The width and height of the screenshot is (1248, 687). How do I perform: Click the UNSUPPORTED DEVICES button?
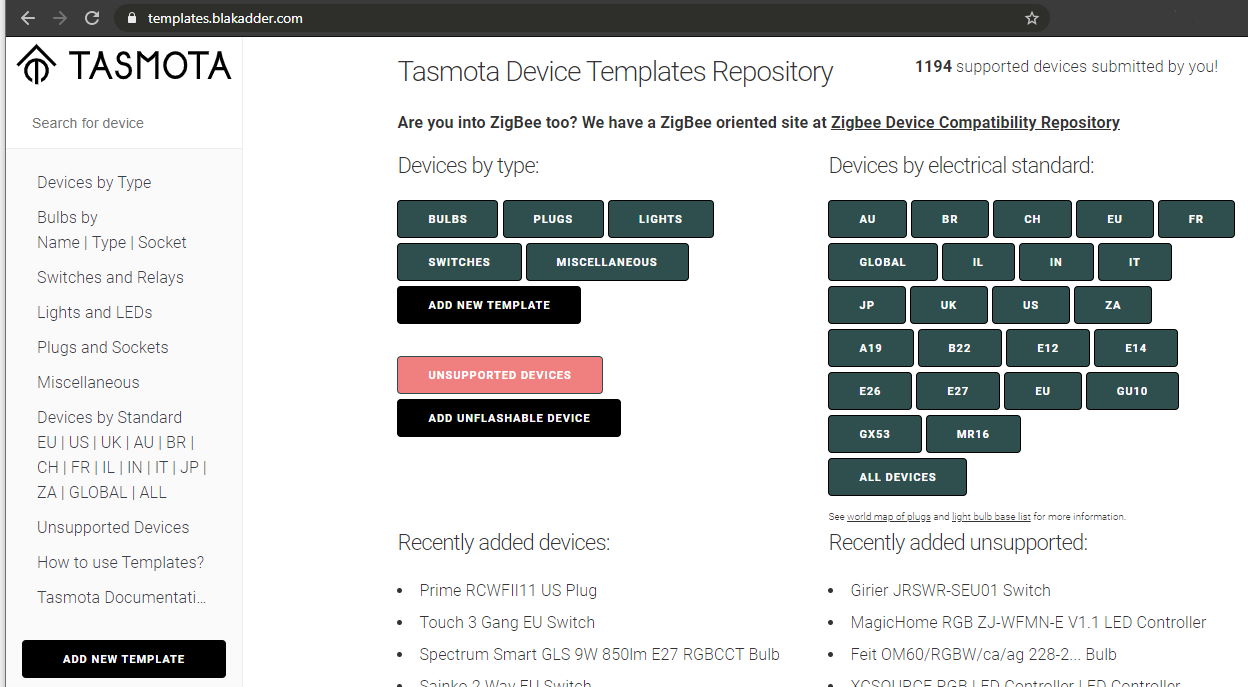pyautogui.click(x=500, y=375)
